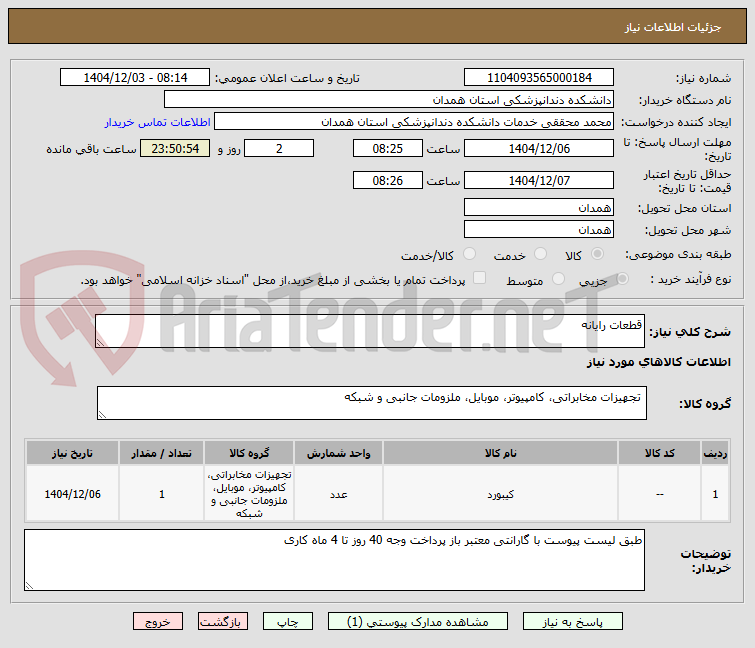Screen dimensions: 755x648
Task: Click the تعداد / مقدار column header
Action: pos(161,453)
